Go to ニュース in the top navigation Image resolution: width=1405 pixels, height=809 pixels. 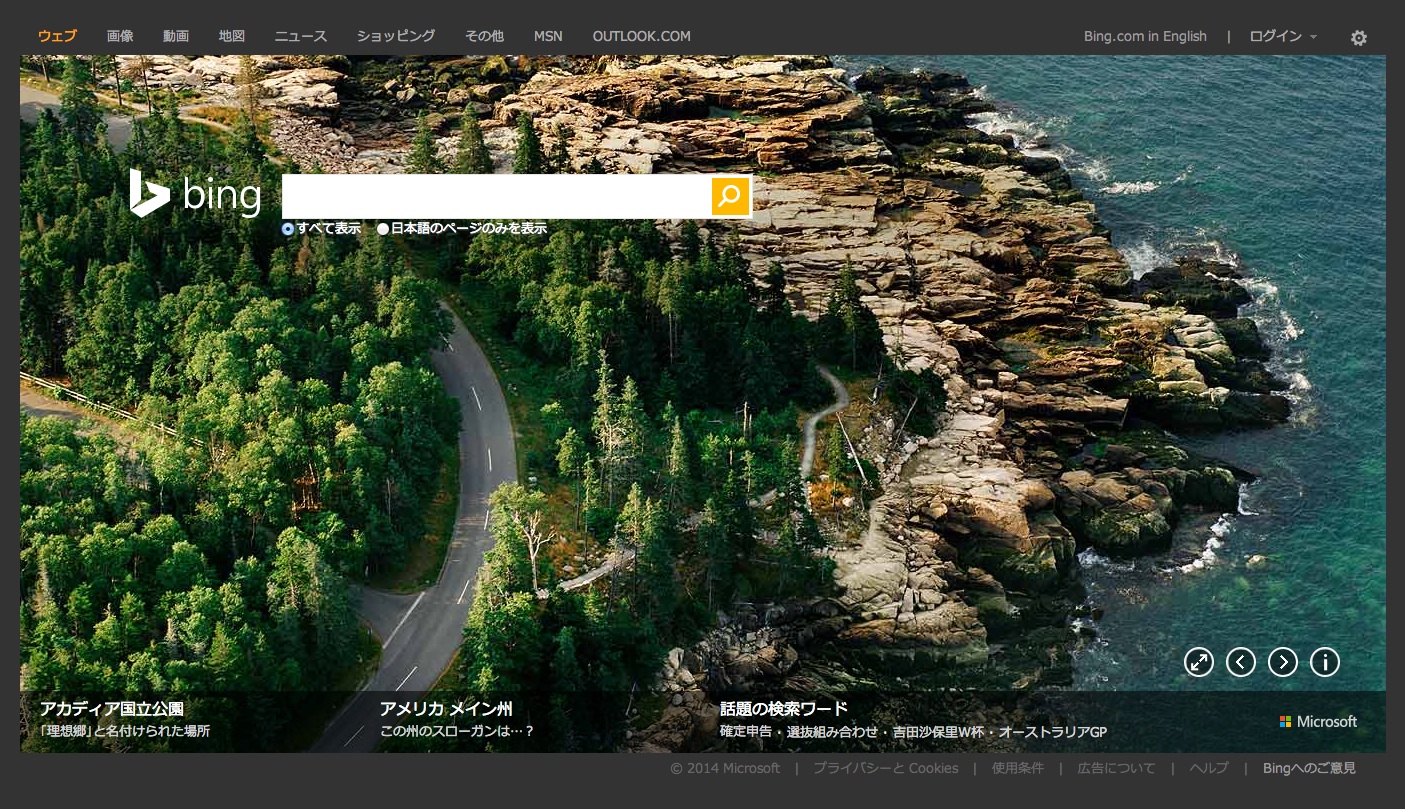pos(300,36)
